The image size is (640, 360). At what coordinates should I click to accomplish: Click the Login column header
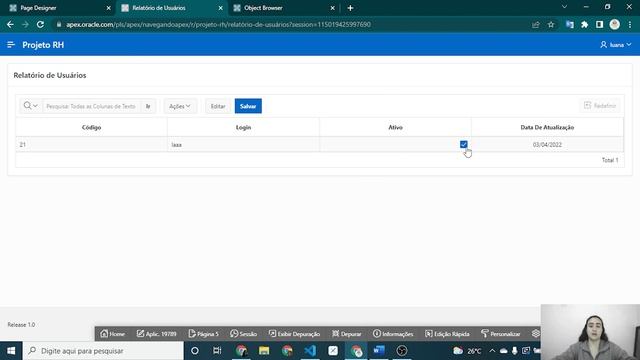tap(243, 127)
